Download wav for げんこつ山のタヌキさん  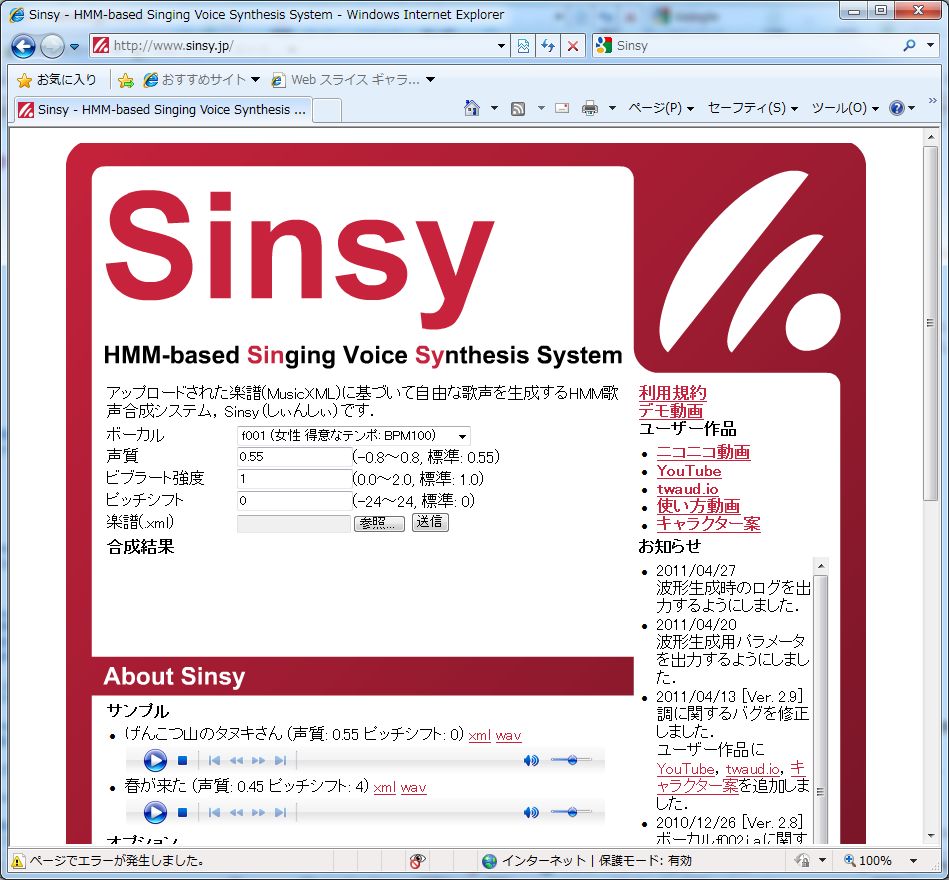point(508,736)
